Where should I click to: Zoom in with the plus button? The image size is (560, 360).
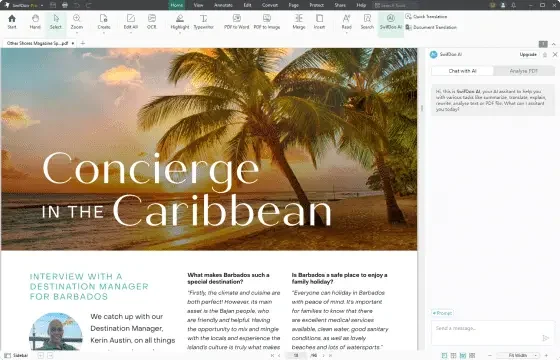[x=546, y=355]
